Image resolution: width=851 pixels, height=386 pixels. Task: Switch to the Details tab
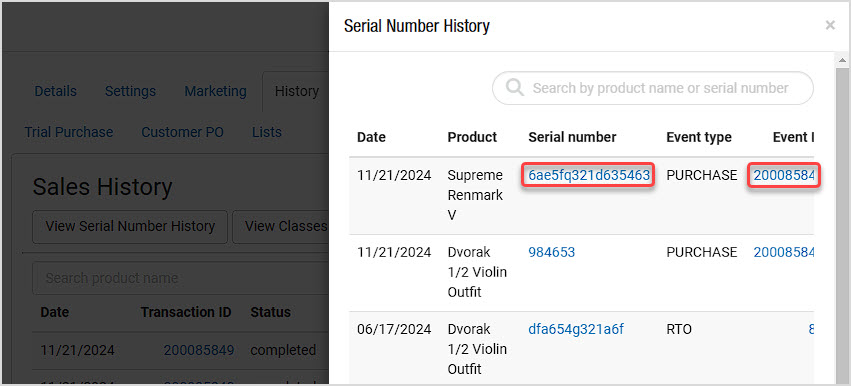55,91
